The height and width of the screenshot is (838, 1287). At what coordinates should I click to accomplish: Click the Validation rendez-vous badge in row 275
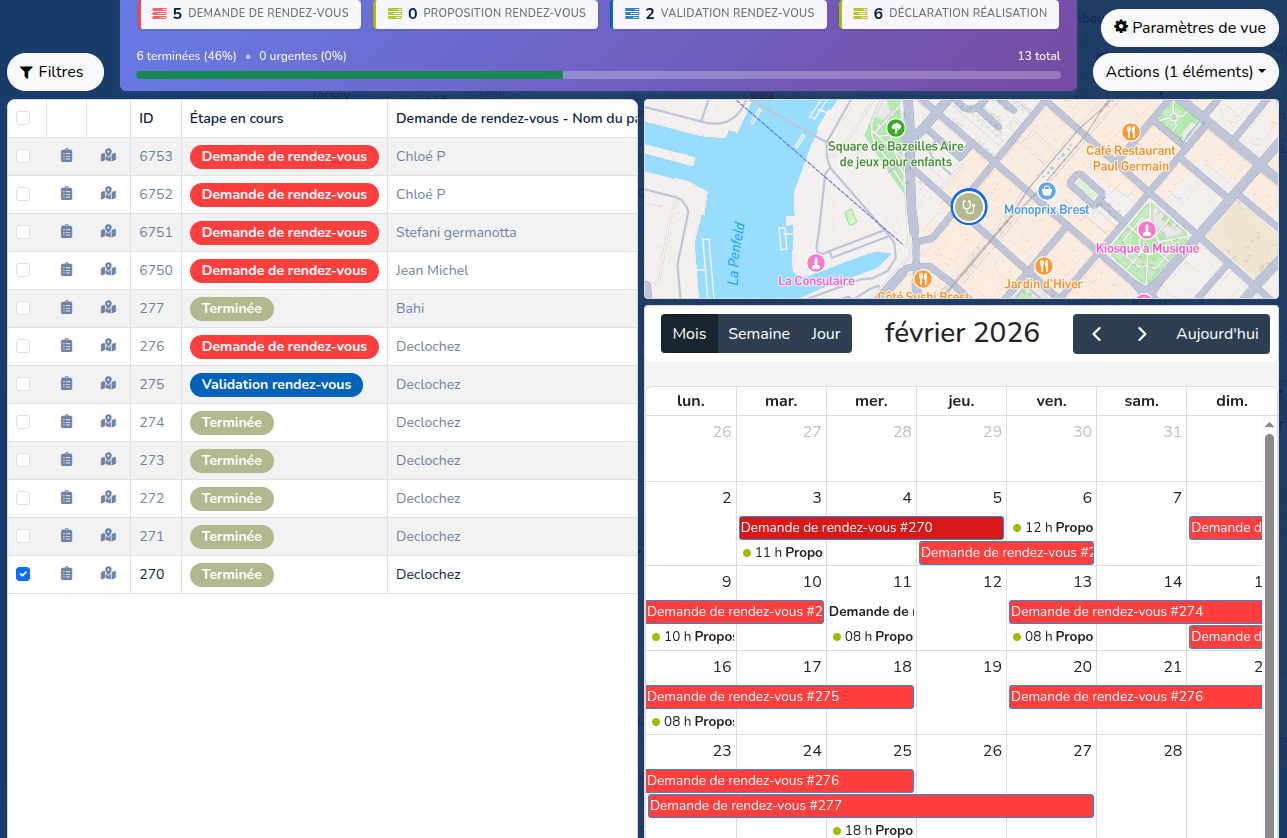click(x=276, y=384)
